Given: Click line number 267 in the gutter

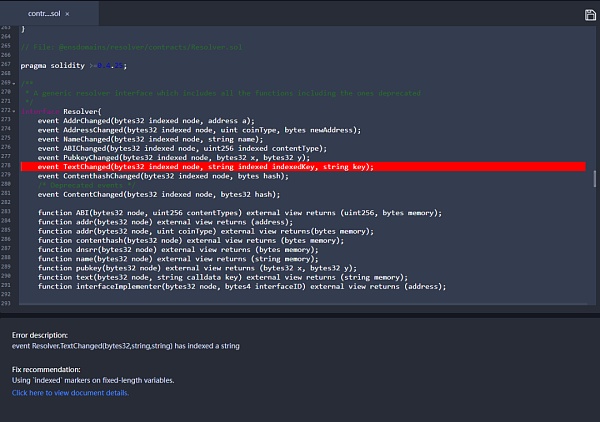Looking at the screenshot, I should (x=8, y=64).
